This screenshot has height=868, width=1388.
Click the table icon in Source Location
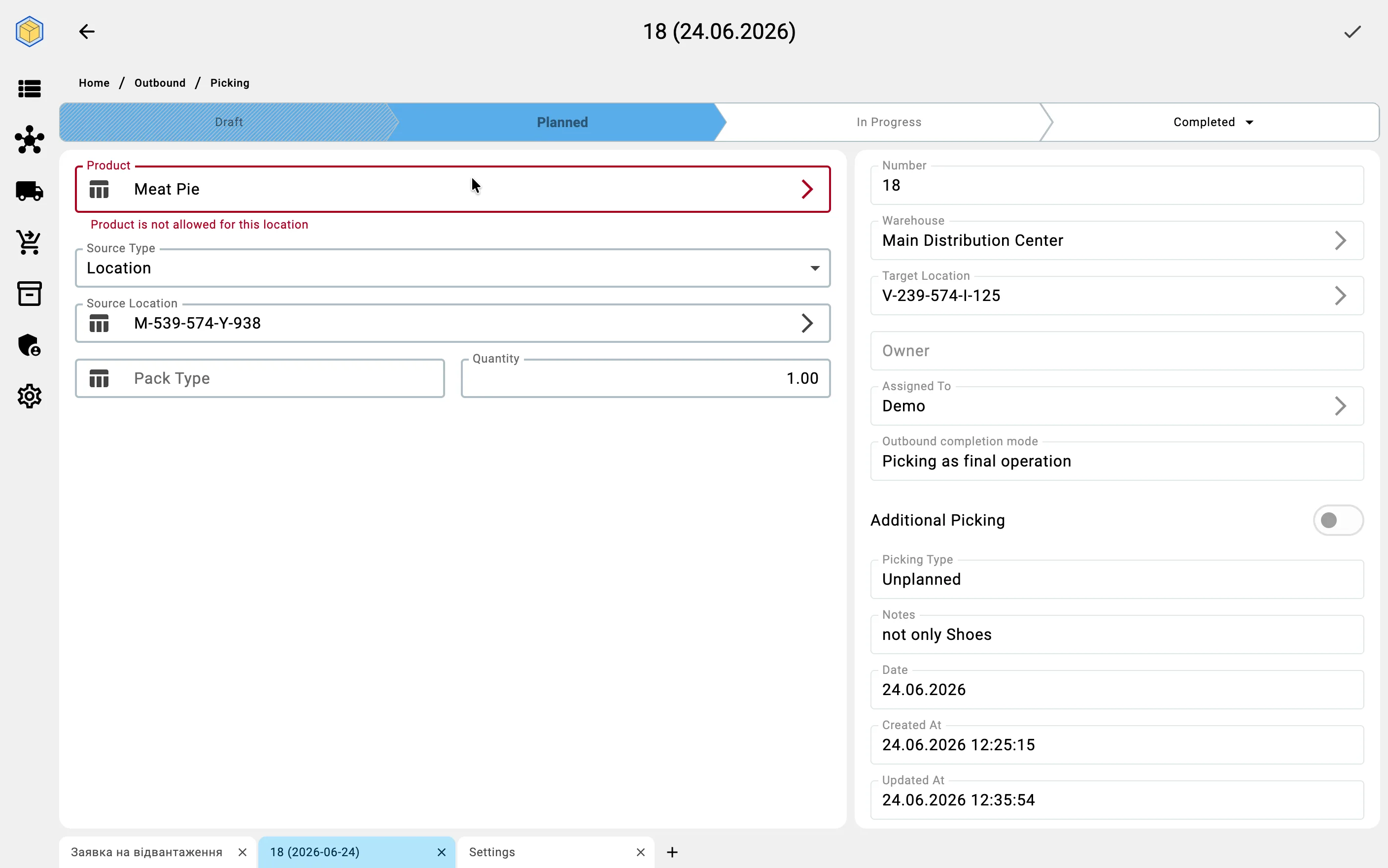(x=100, y=323)
